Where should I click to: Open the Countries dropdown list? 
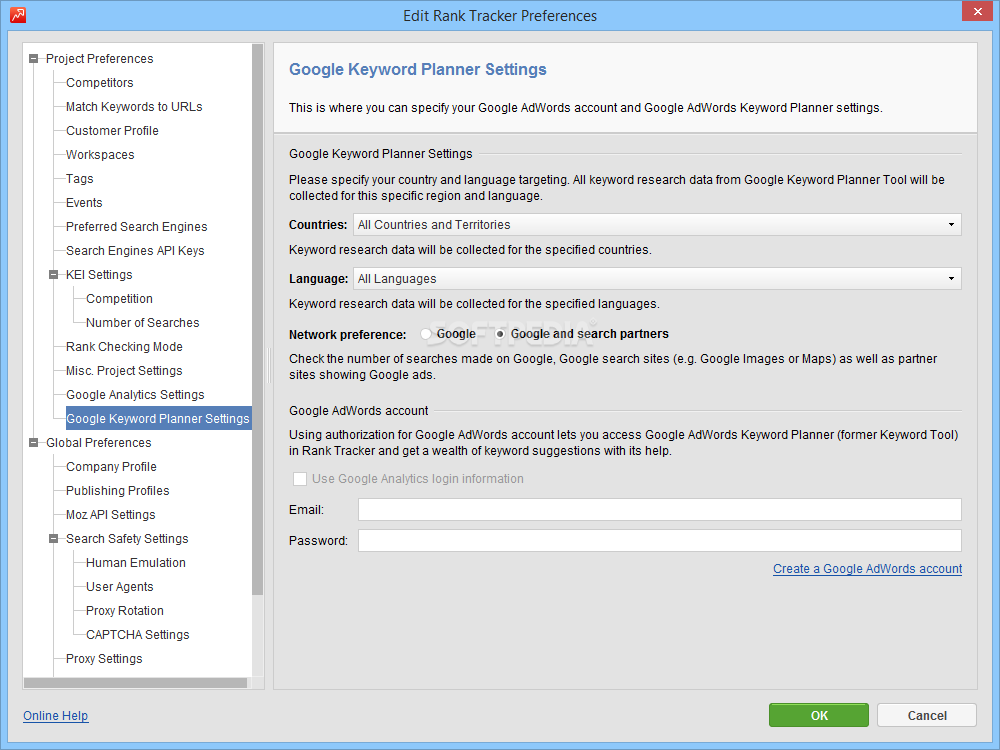pos(951,225)
